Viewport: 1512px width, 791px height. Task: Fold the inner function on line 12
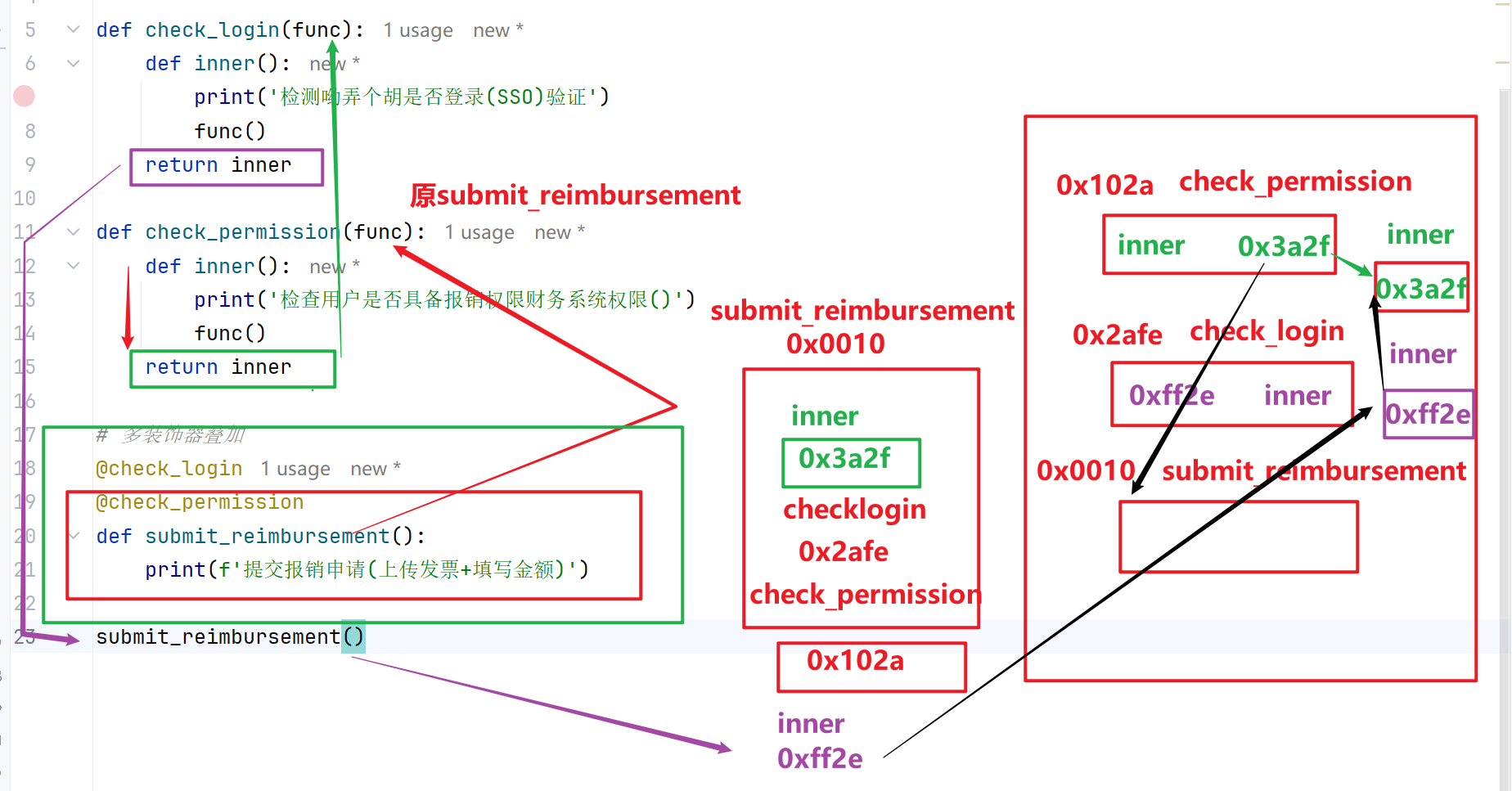coord(74,266)
